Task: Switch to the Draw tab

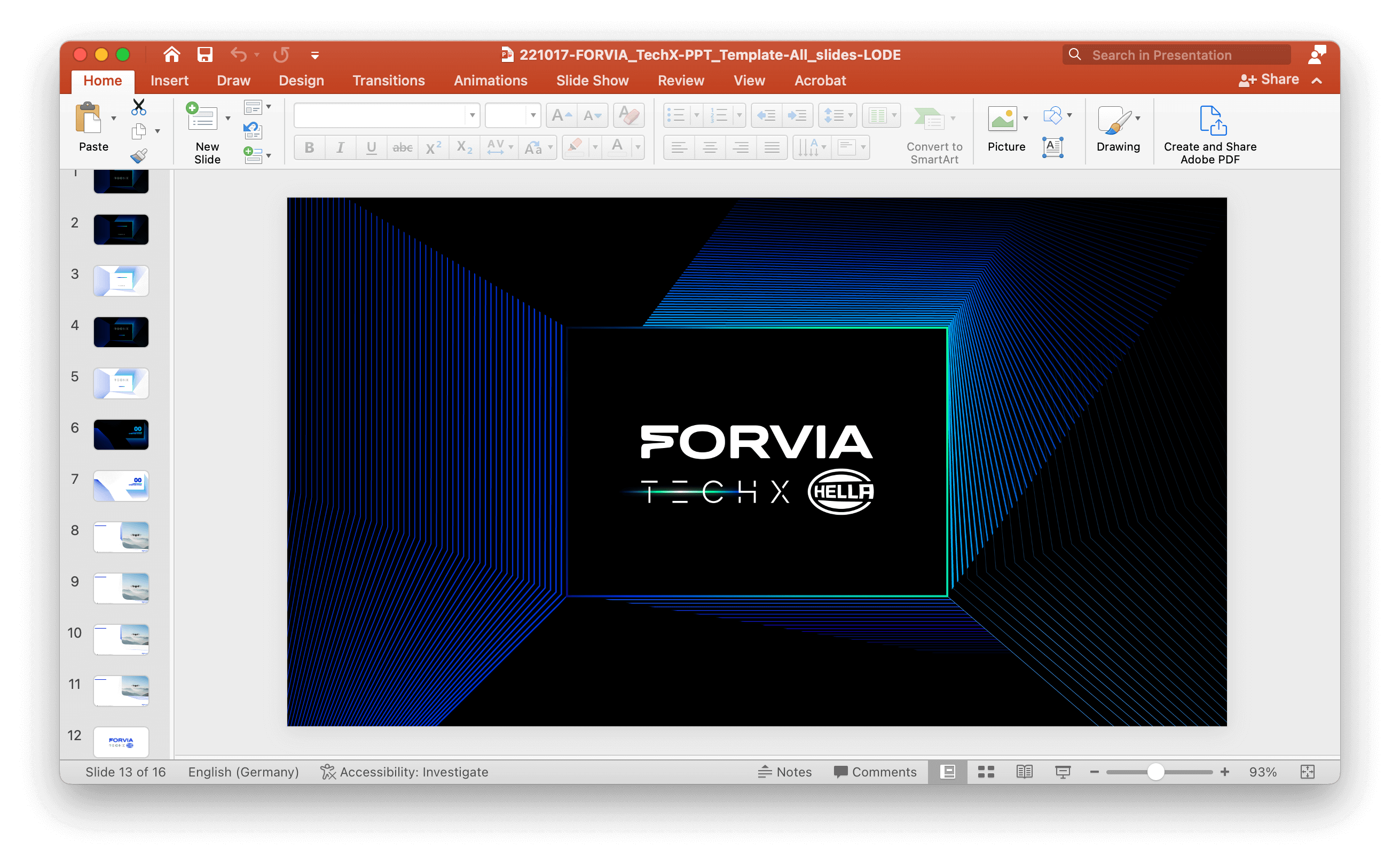Action: 233,81
